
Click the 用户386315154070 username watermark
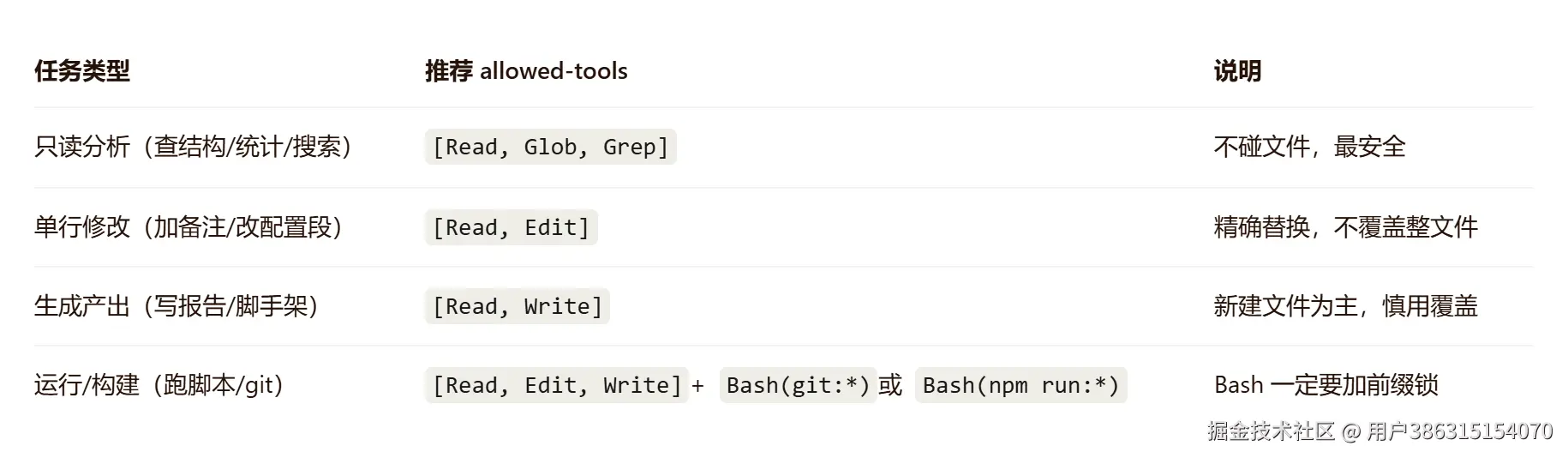tap(1459, 431)
